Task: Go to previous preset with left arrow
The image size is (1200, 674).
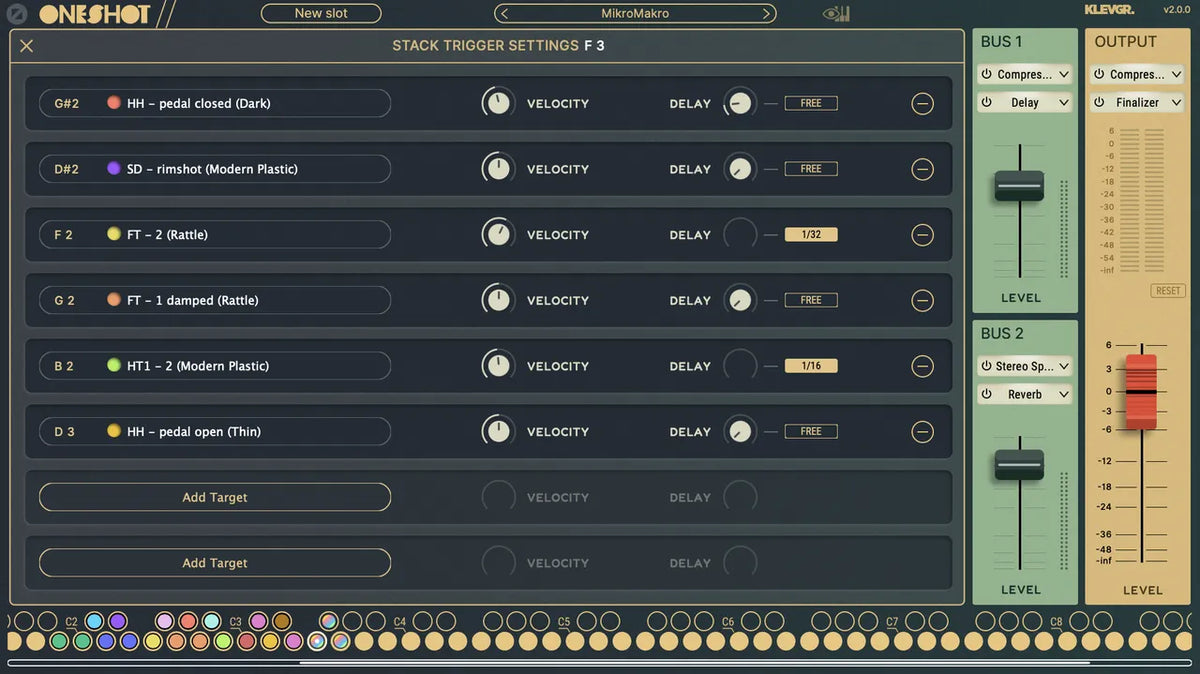Action: (505, 14)
